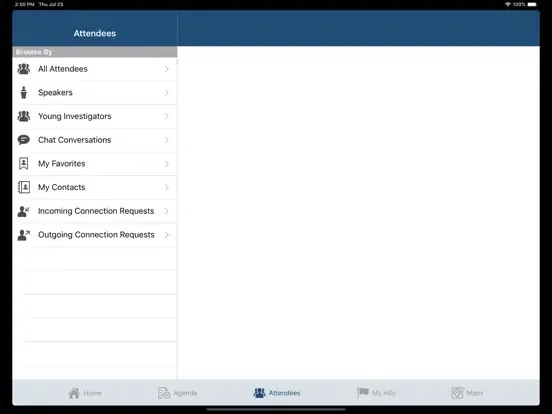Expand All Attendees using its chevron
The width and height of the screenshot is (552, 414).
pyautogui.click(x=167, y=69)
